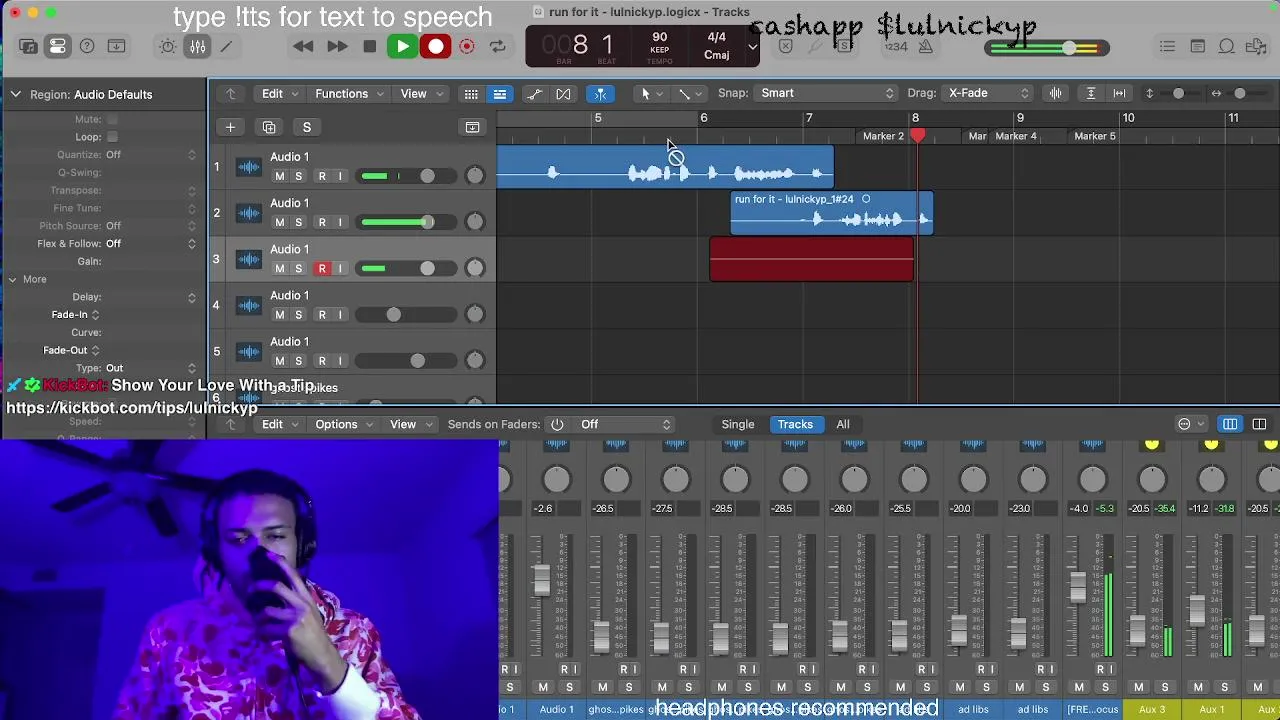Disable record on track 3 R button
1280x720 pixels.
[x=322, y=268]
